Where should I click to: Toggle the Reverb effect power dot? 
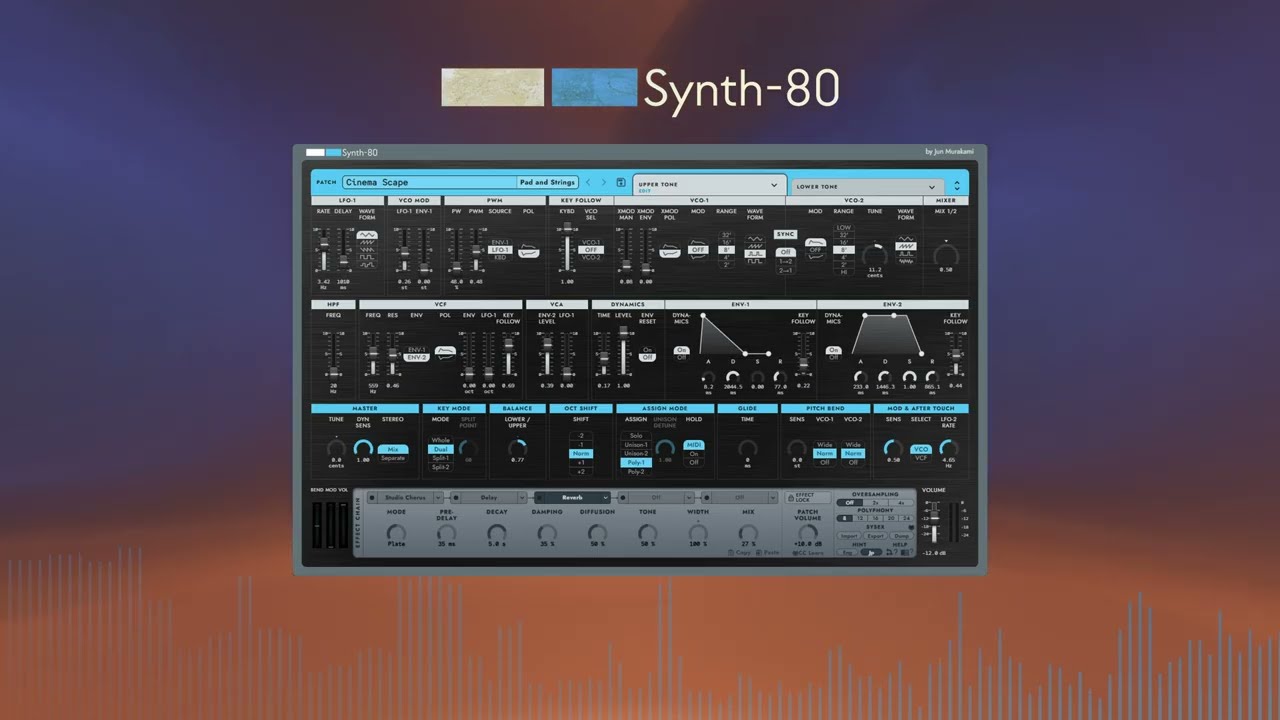click(x=540, y=498)
